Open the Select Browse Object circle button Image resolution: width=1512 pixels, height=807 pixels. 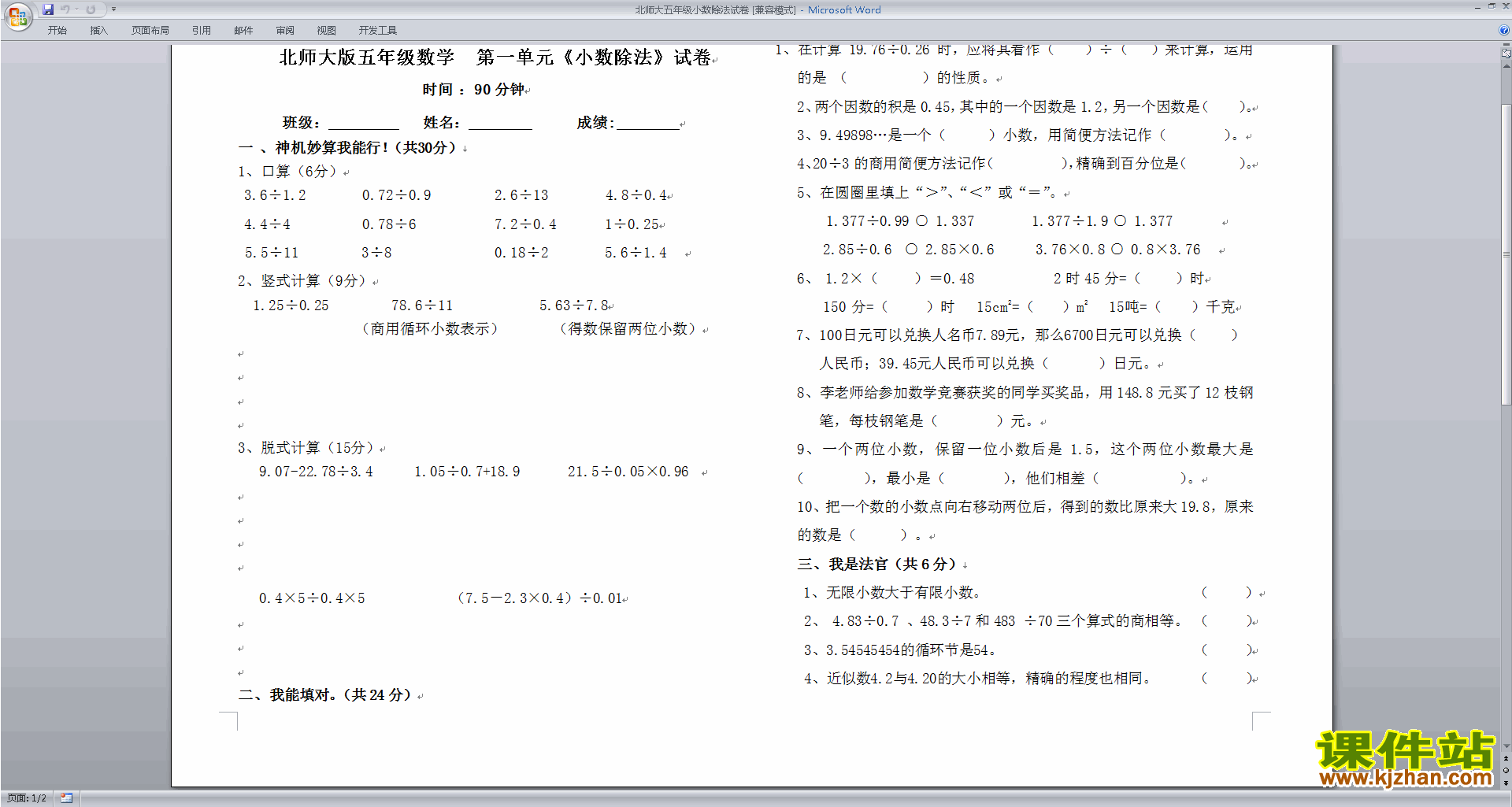click(1506, 770)
